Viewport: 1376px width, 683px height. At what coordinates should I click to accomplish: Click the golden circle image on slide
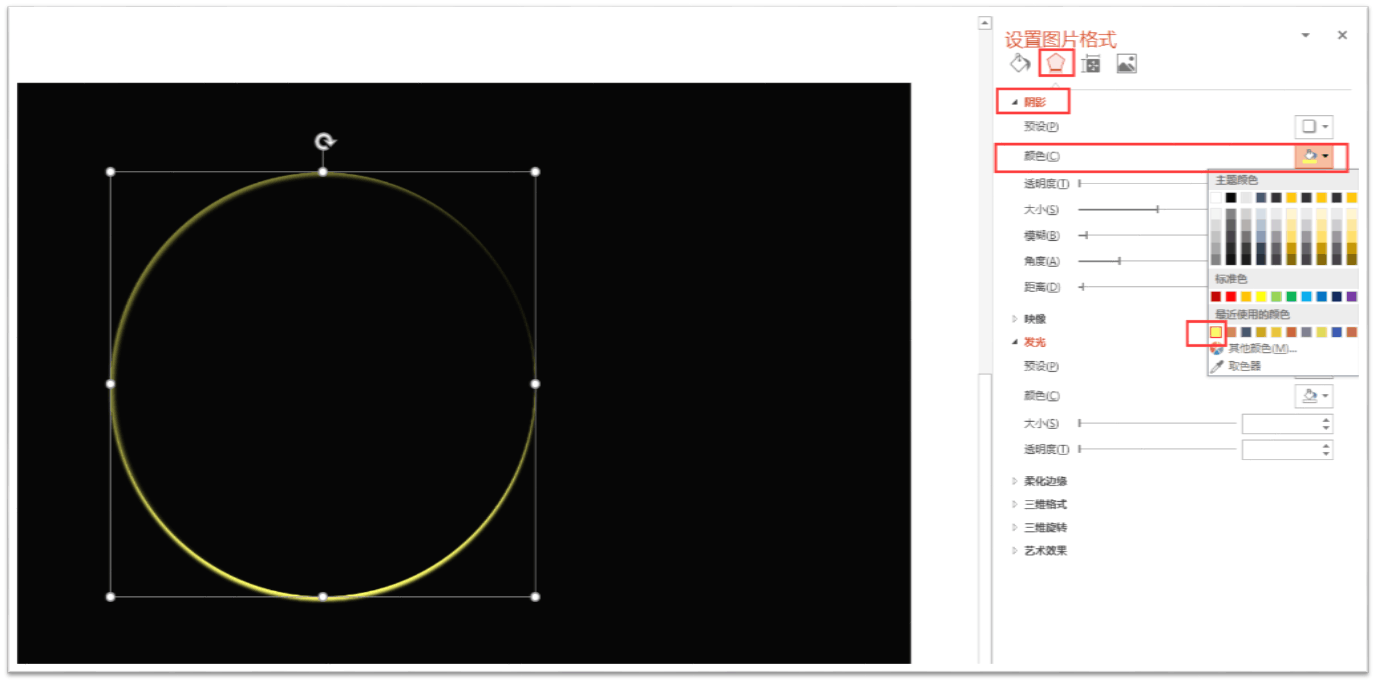[323, 385]
